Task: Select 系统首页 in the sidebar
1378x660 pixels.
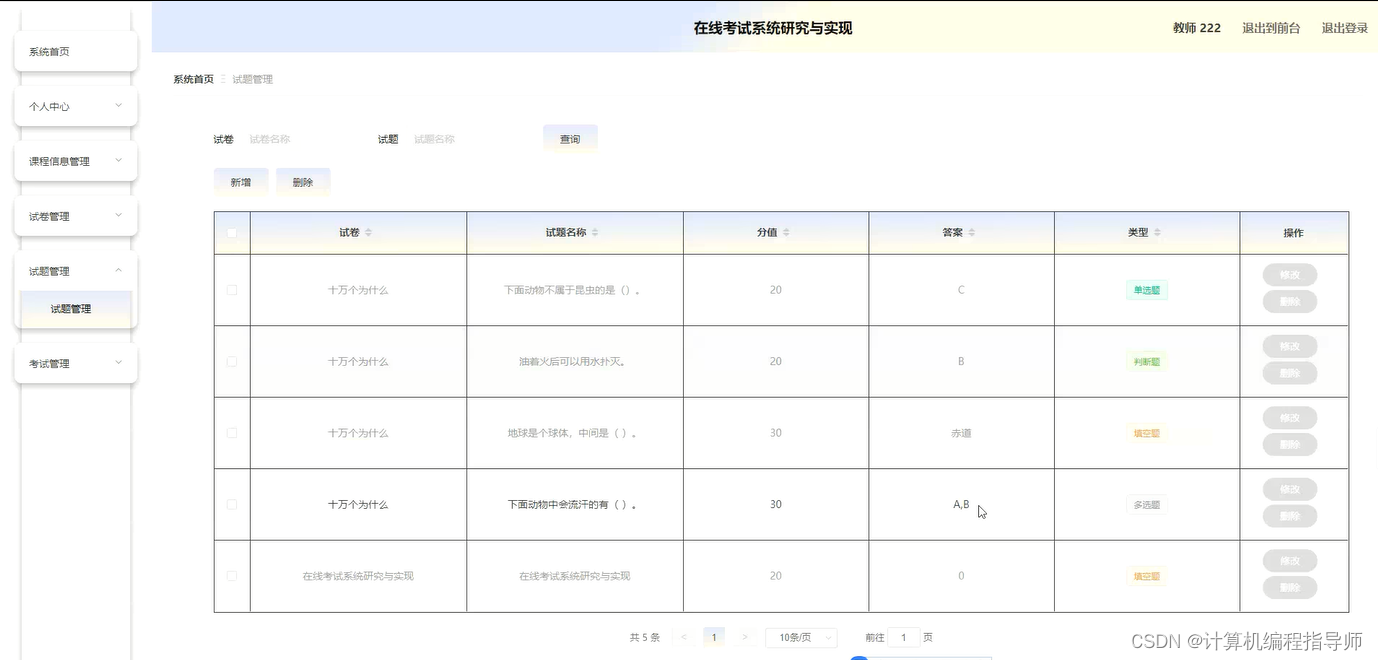Action: point(75,51)
